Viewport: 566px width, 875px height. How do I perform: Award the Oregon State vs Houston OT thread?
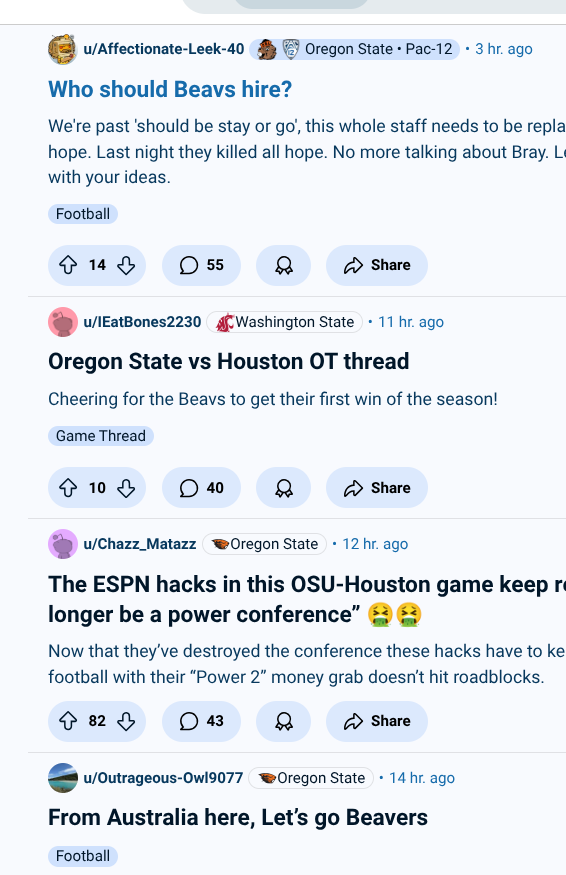coord(284,488)
